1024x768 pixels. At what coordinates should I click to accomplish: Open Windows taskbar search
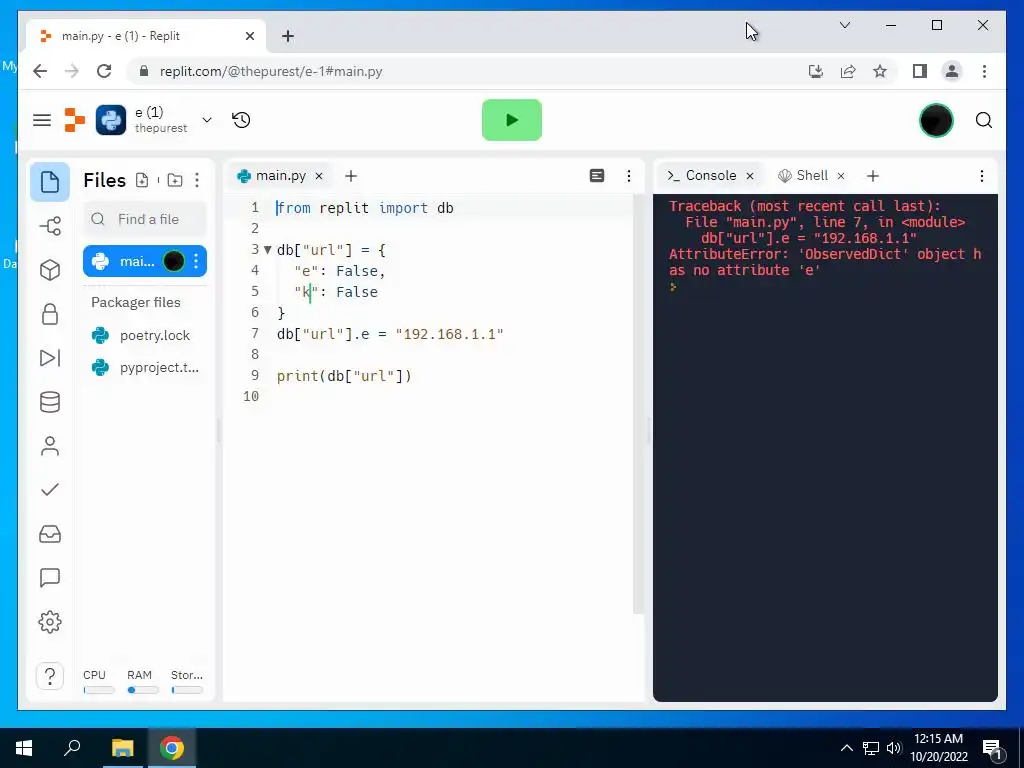coord(72,748)
